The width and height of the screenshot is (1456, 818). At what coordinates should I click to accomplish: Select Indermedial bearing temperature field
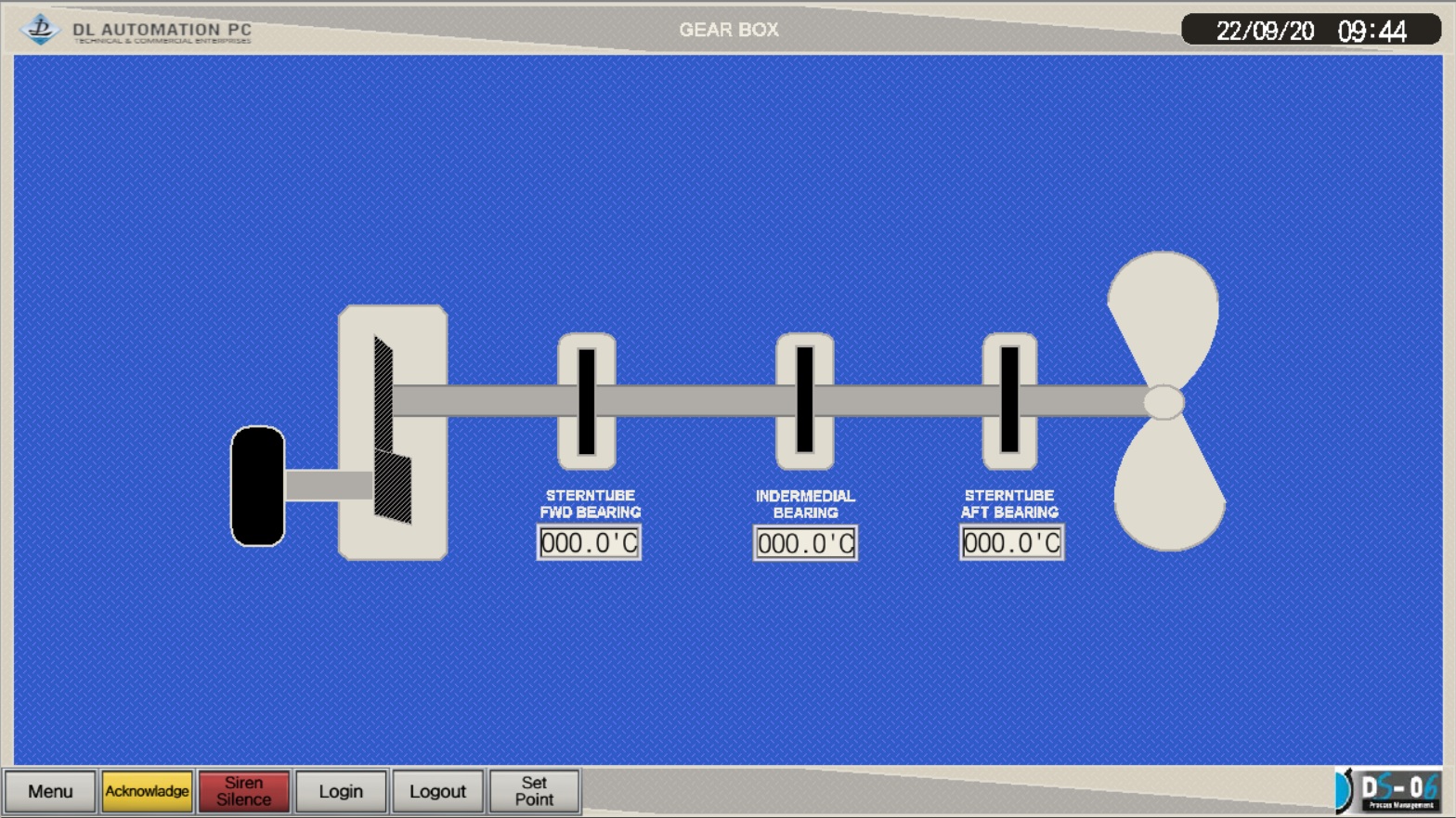click(x=805, y=543)
